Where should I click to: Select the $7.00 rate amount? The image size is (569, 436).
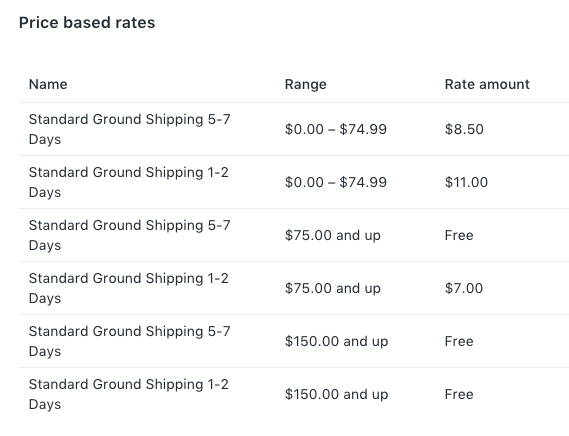coord(464,288)
